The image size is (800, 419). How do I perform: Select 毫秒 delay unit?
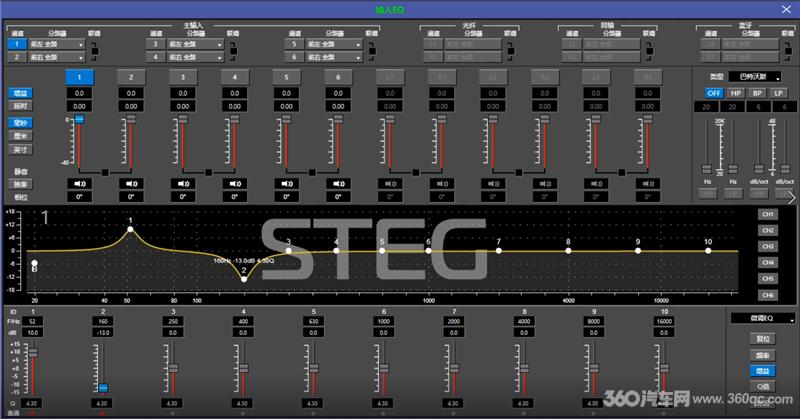20,123
